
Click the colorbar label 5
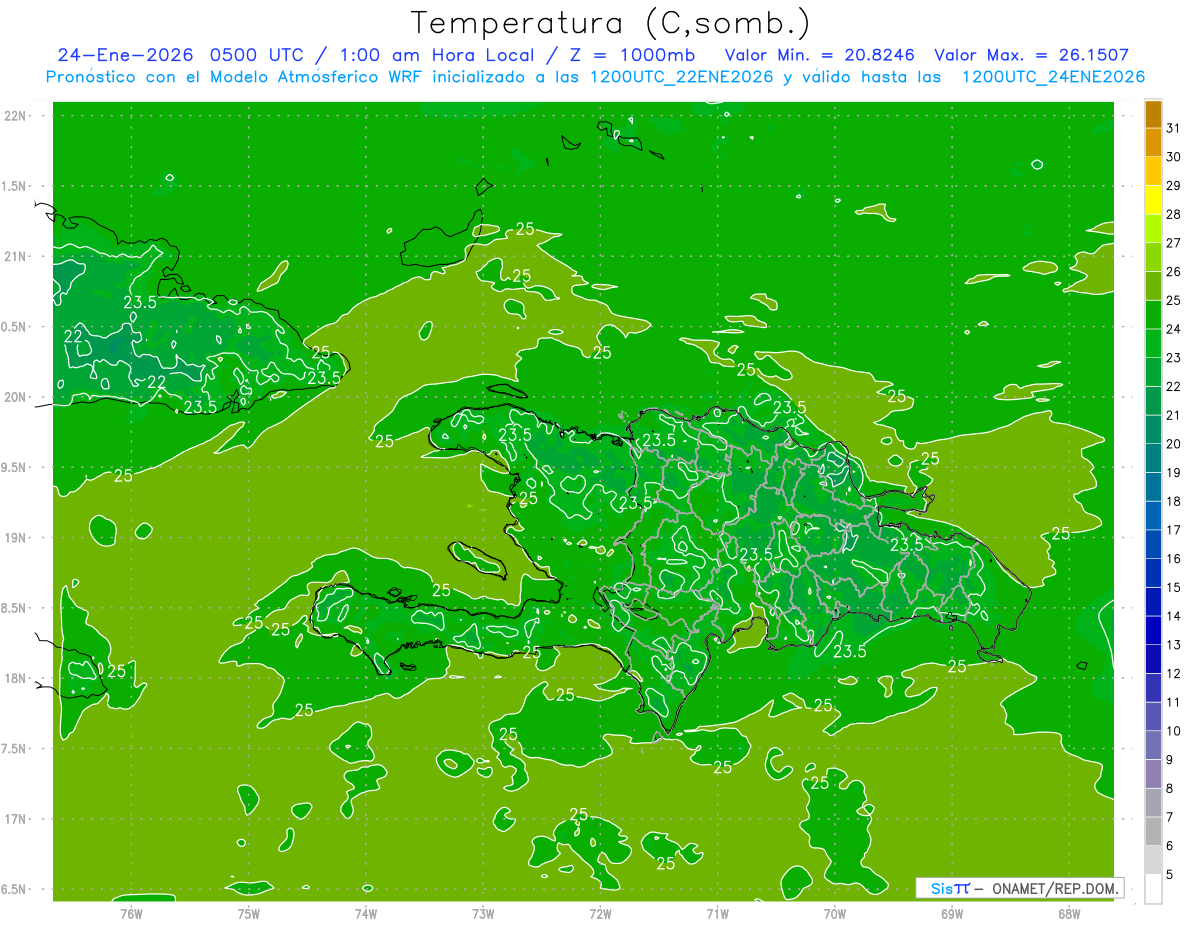click(1170, 875)
